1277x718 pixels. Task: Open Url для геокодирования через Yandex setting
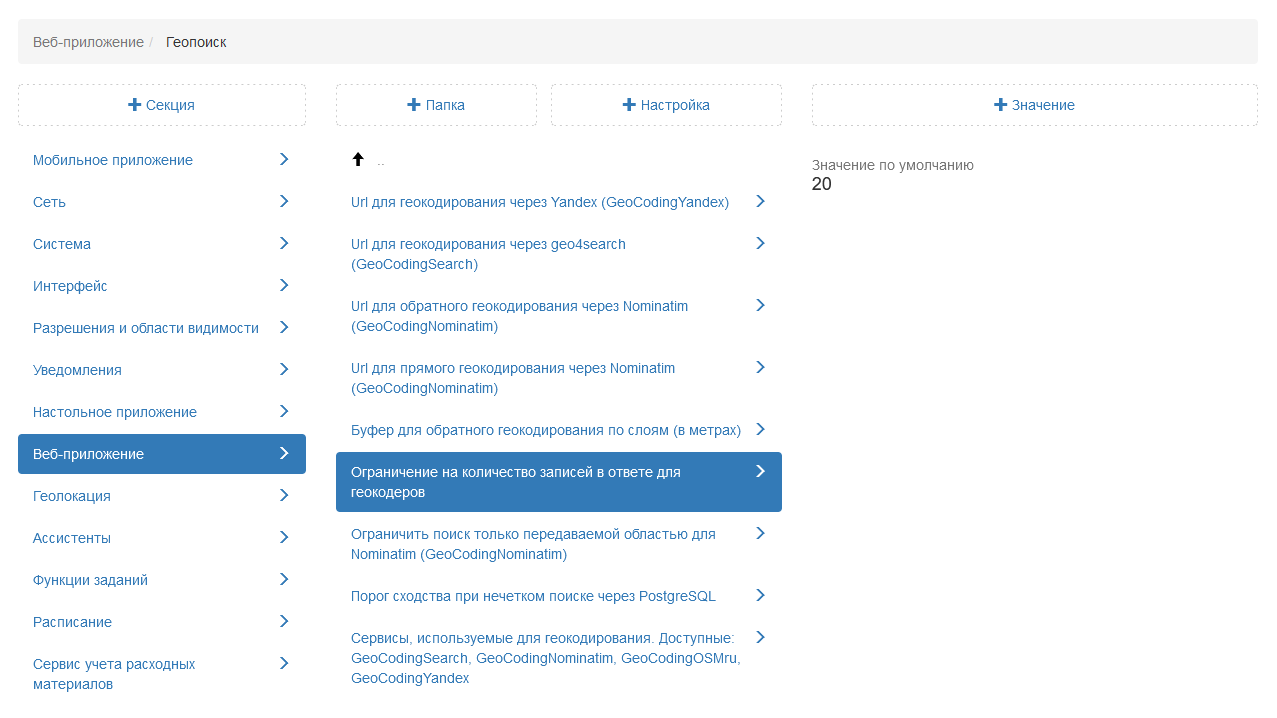pos(540,202)
